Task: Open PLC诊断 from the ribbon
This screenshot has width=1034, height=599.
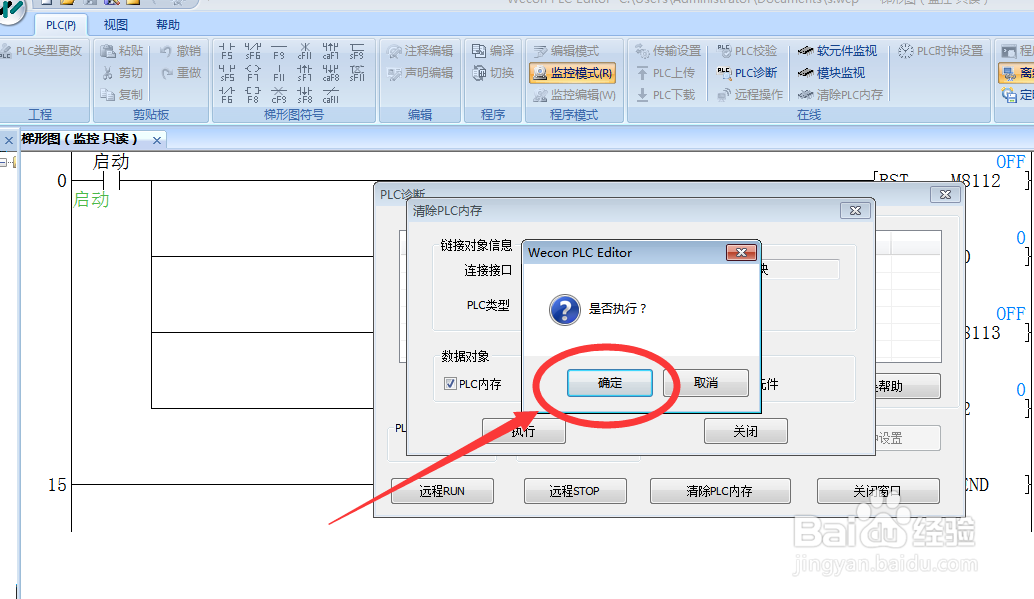Action: 747,73
